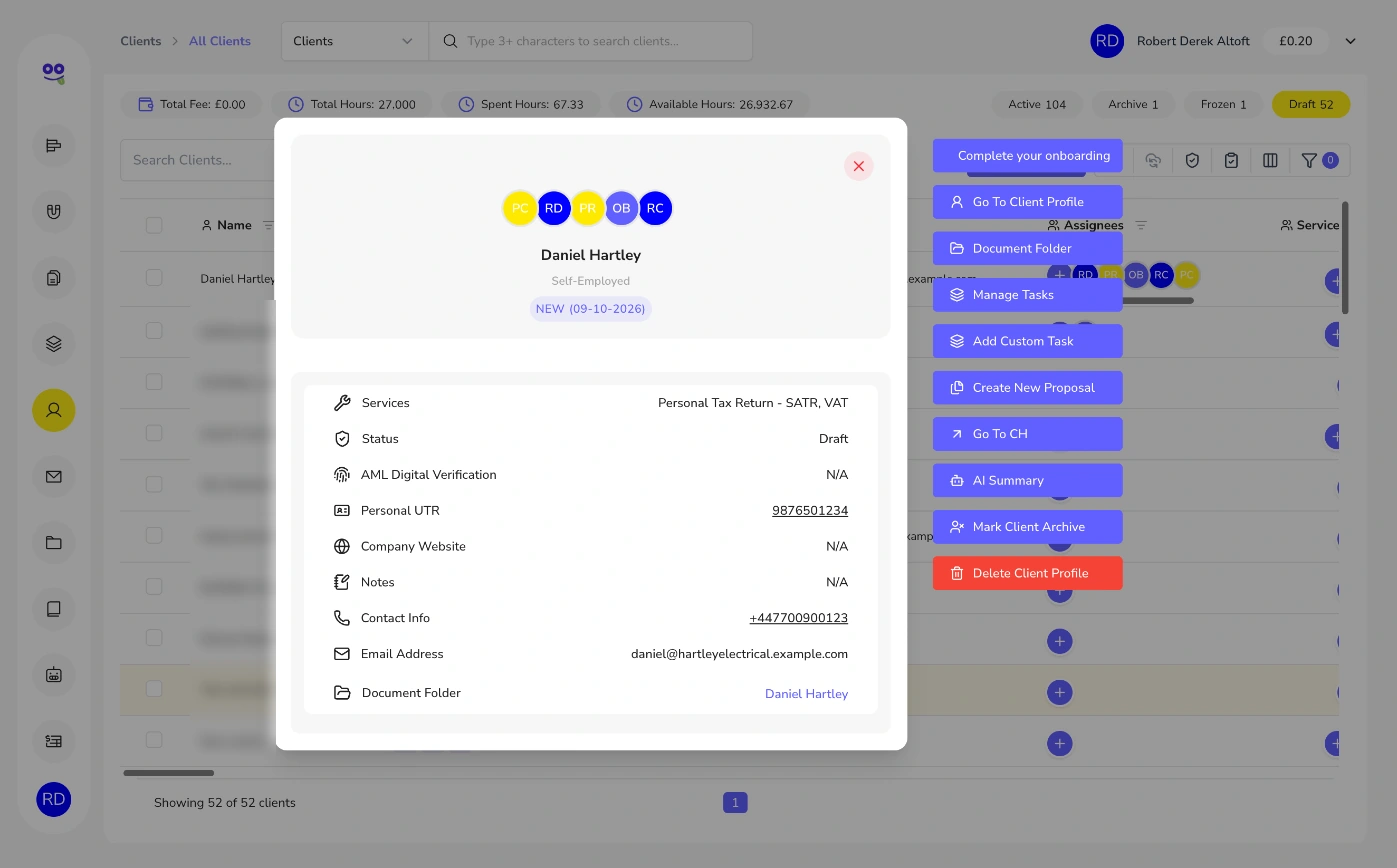Image resolution: width=1397 pixels, height=868 pixels.
Task: Close the Daniel Hartley client popup
Action: click(x=858, y=166)
